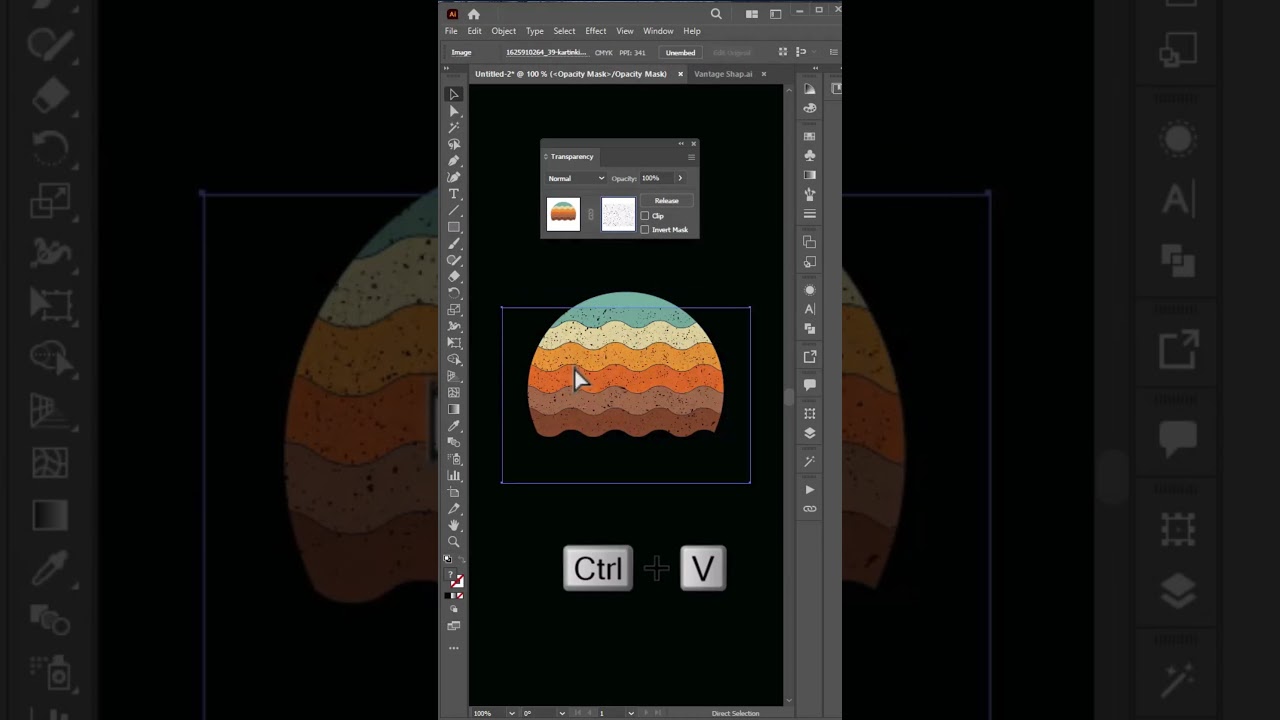Open the Arrange Documents layout switcher

(x=752, y=14)
